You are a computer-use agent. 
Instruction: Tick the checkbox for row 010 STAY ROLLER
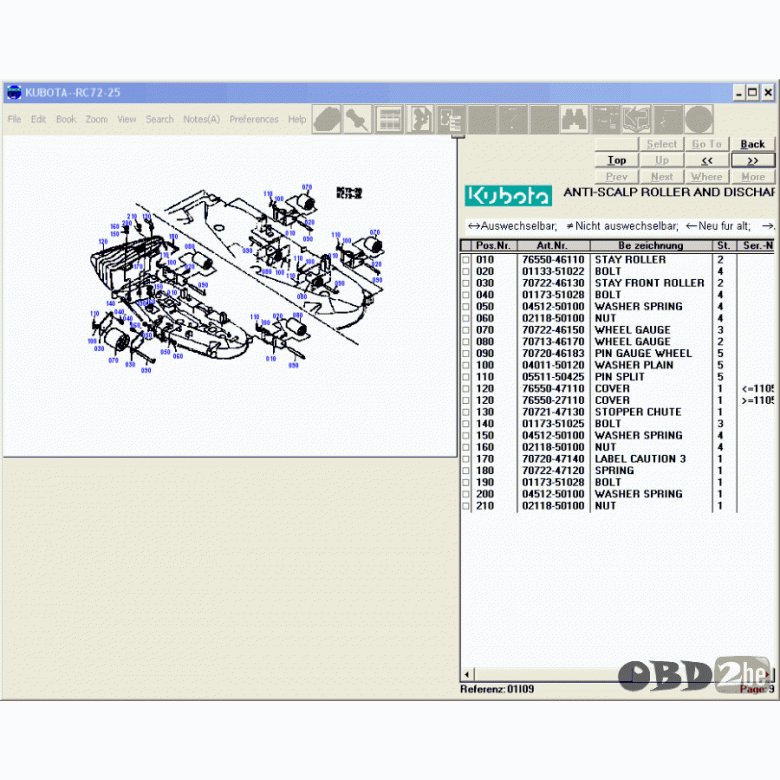coord(466,260)
